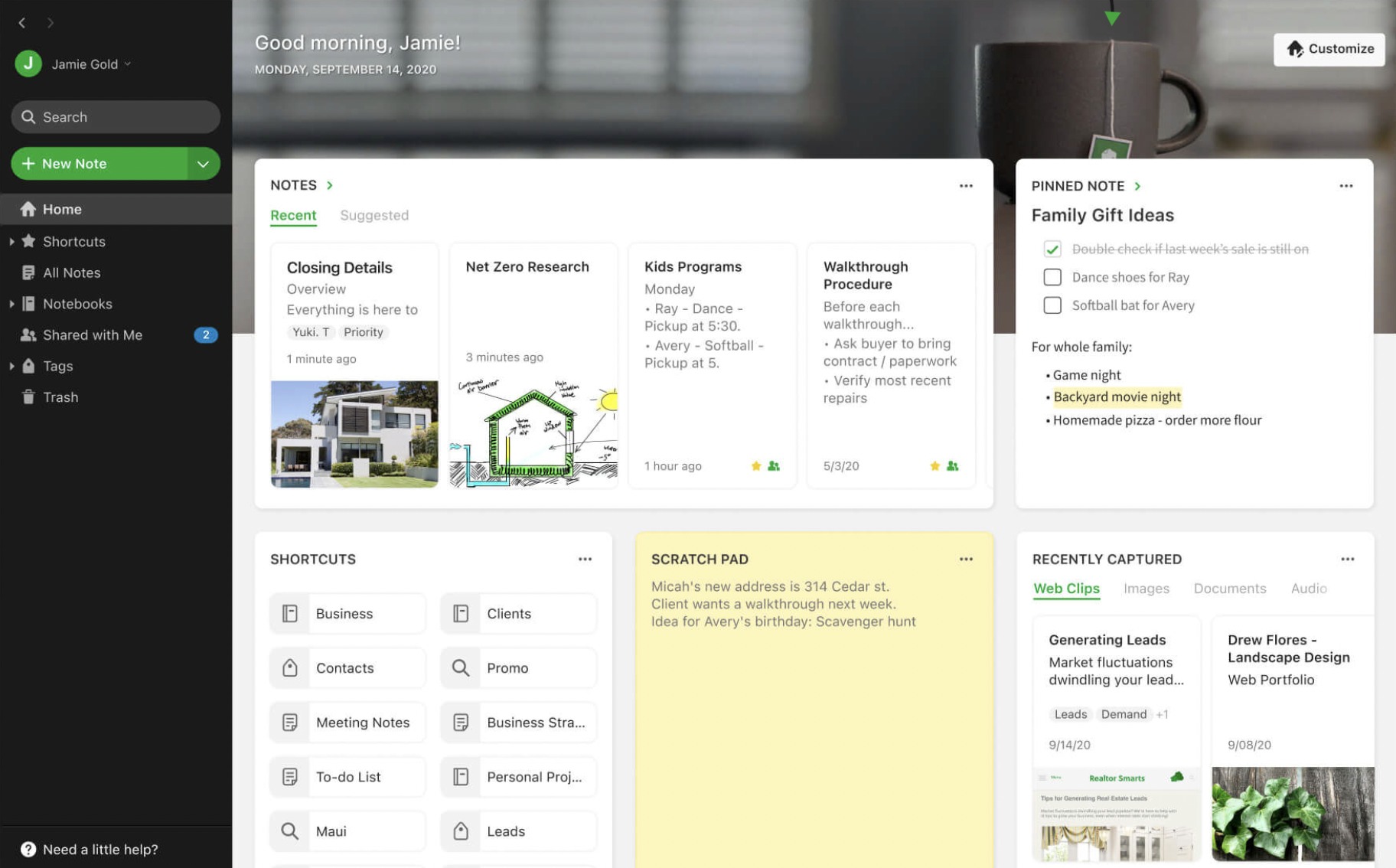Screen dimensions: 1396x868
Task: Open the Trash from the sidebar
Action: click(61, 396)
